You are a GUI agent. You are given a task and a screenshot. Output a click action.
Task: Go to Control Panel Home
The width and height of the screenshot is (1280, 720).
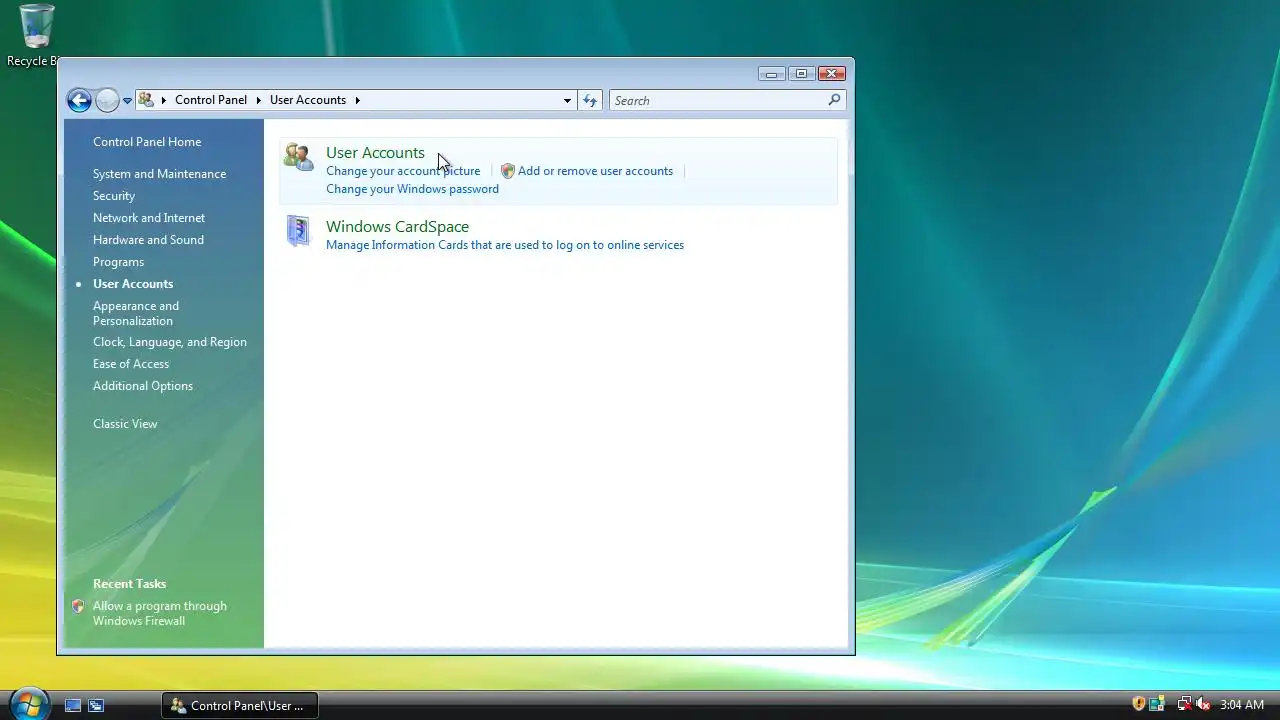(147, 142)
